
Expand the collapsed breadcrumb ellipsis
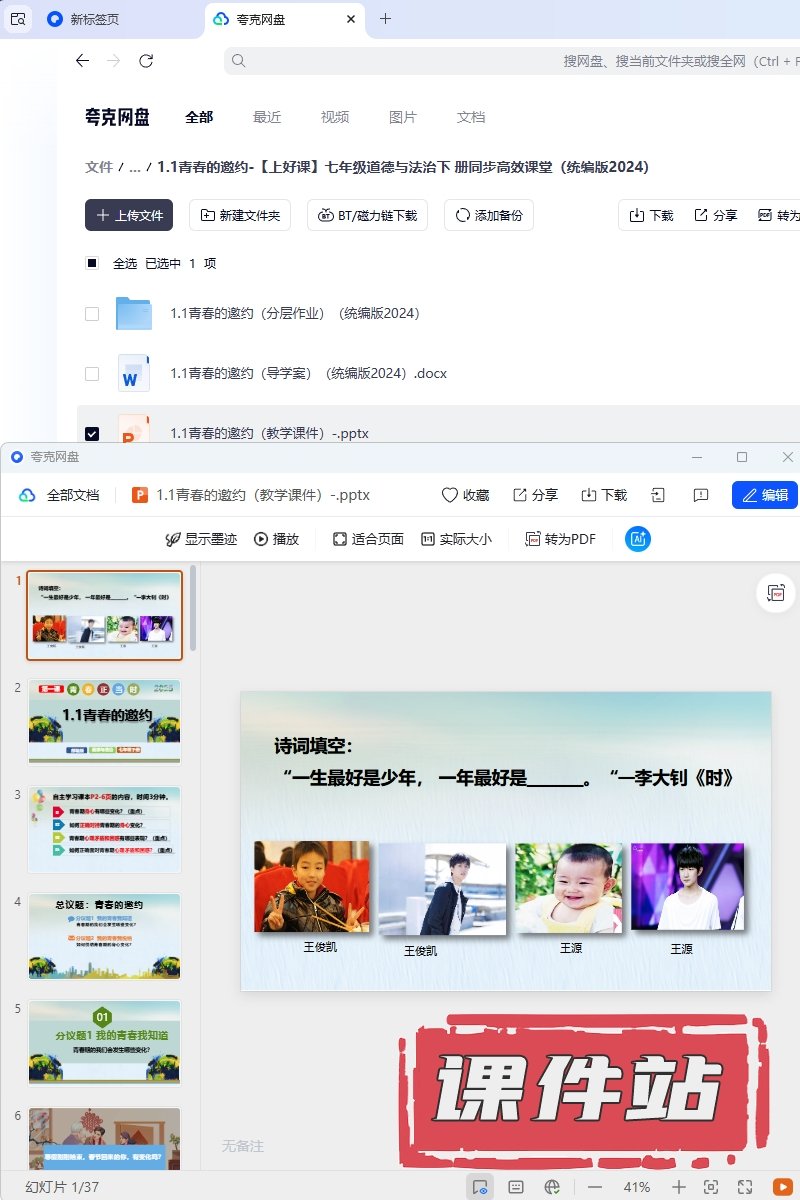[x=135, y=167]
